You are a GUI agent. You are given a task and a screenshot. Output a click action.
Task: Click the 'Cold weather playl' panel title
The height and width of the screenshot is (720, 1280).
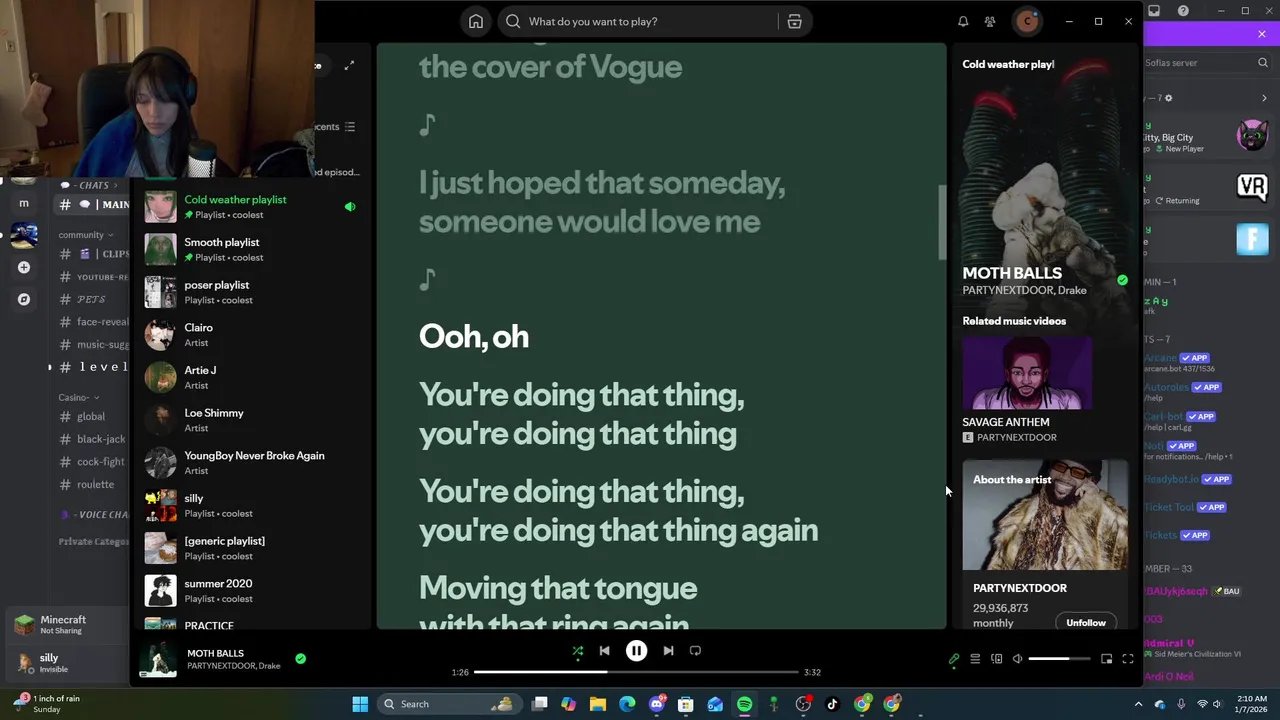[x=1008, y=64]
